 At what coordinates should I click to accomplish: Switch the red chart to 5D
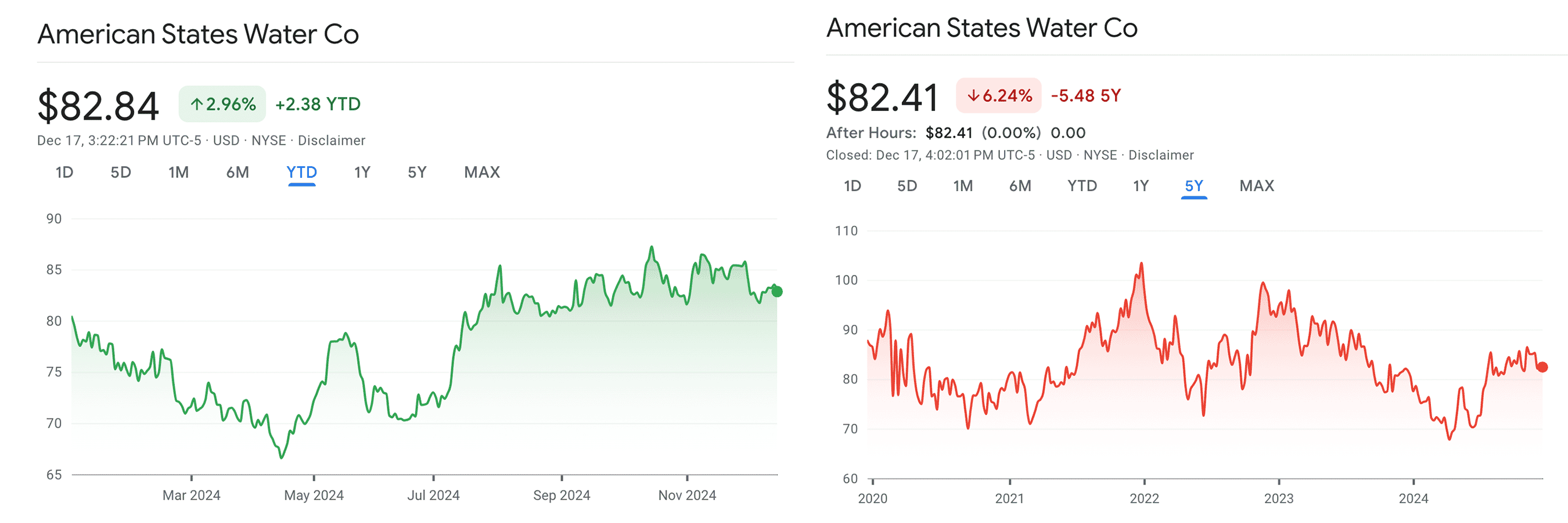click(907, 186)
